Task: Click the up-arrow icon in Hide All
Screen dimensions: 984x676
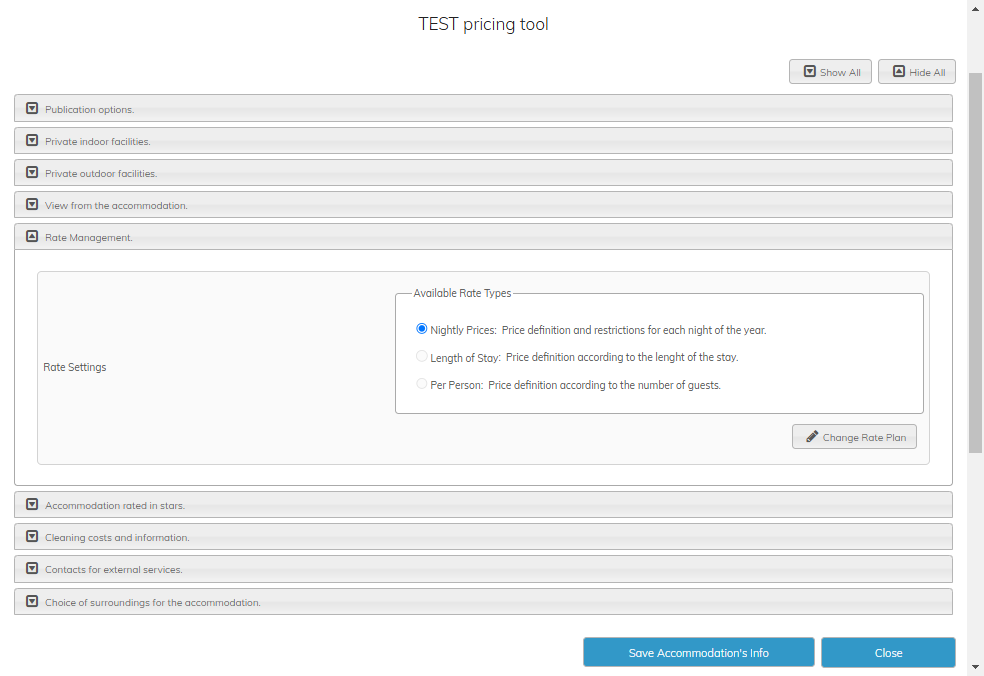Action: pos(898,72)
